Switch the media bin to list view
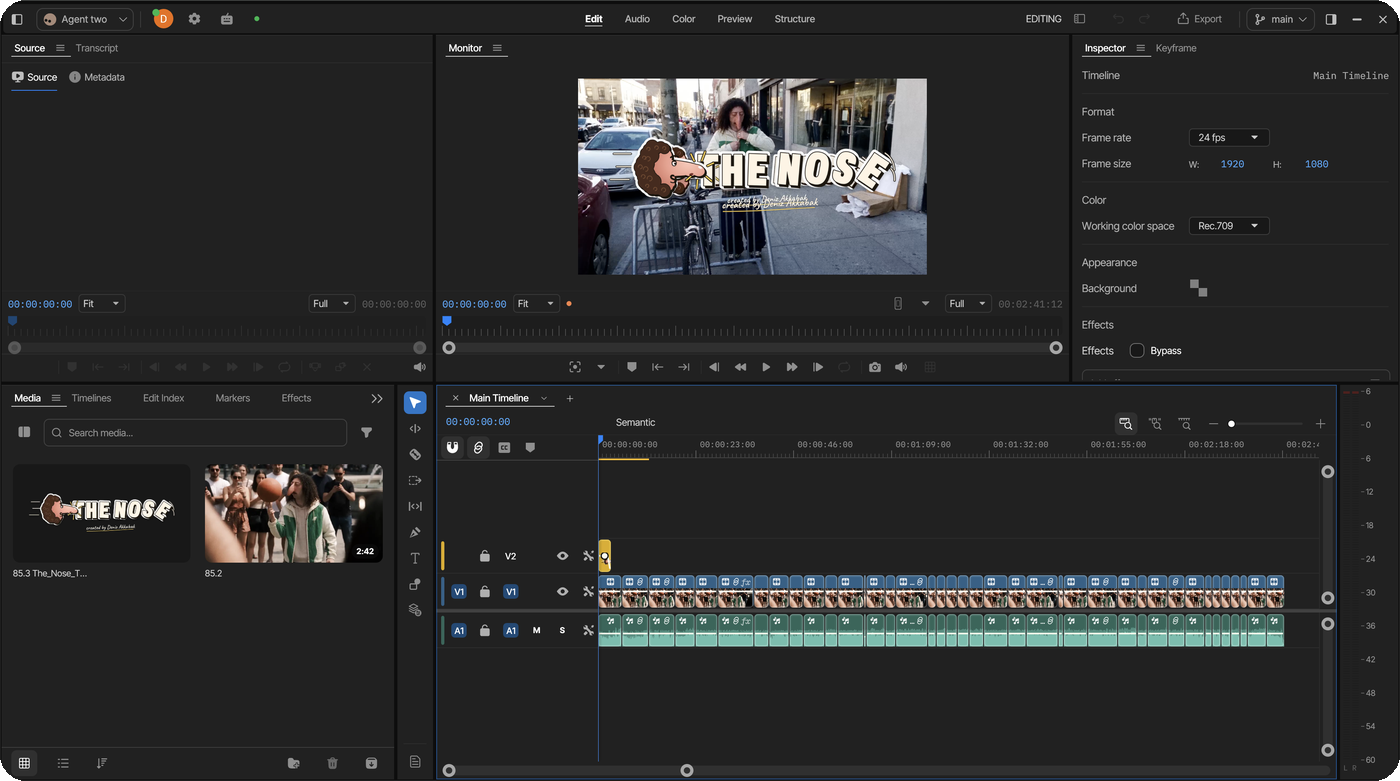1400x781 pixels. pos(63,763)
